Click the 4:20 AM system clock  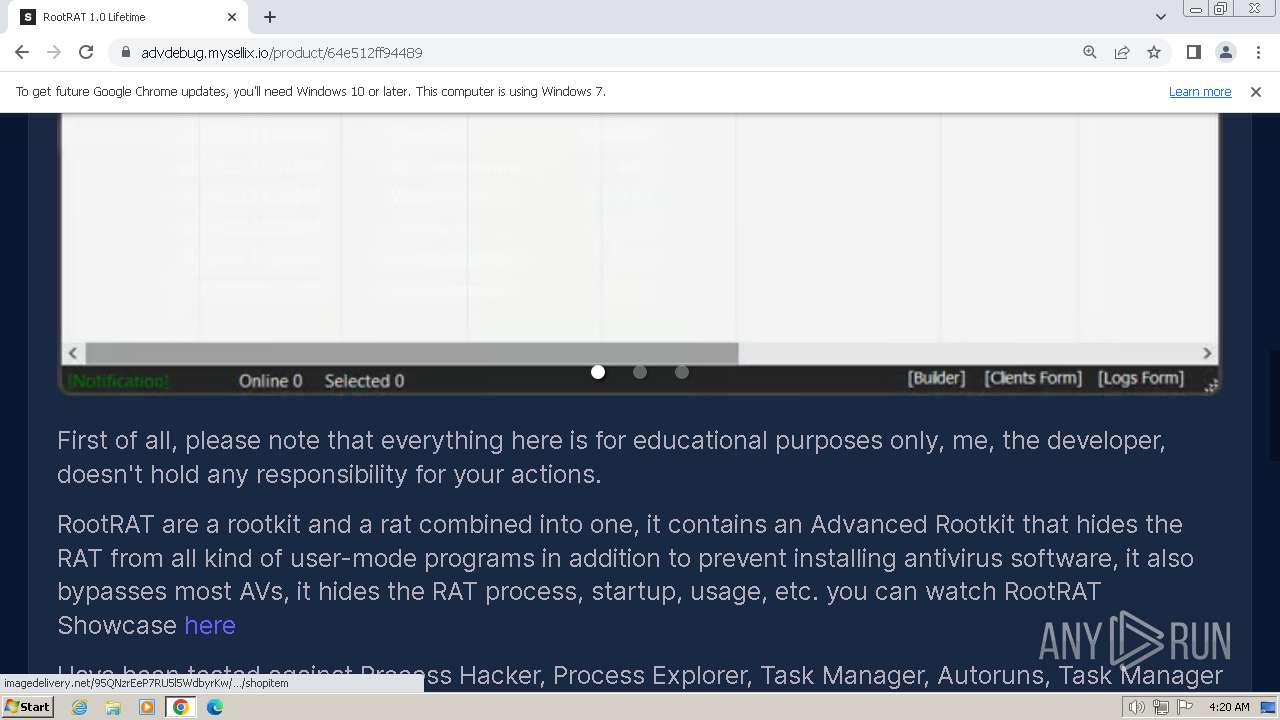[x=1229, y=707]
